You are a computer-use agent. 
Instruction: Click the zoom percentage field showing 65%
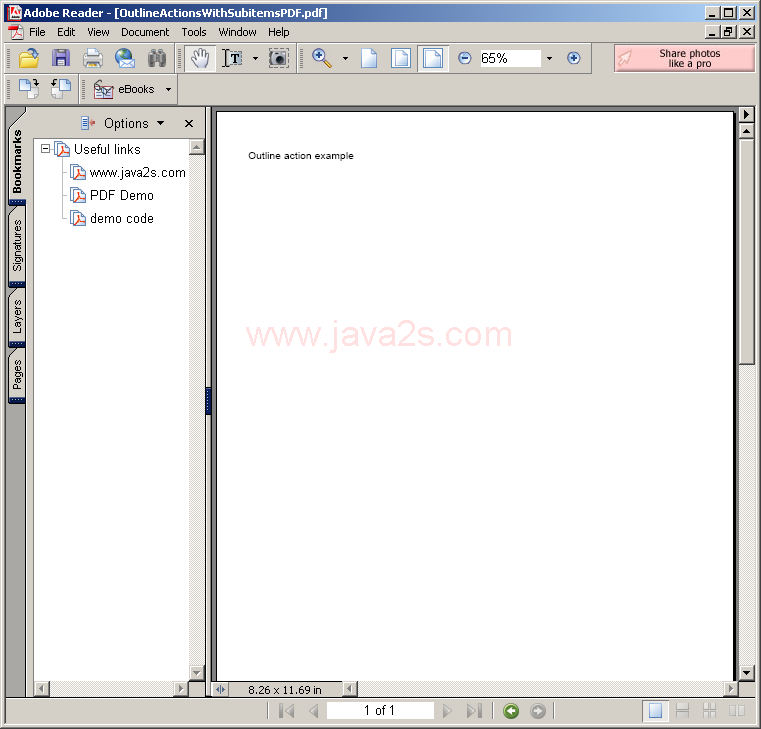(x=510, y=58)
